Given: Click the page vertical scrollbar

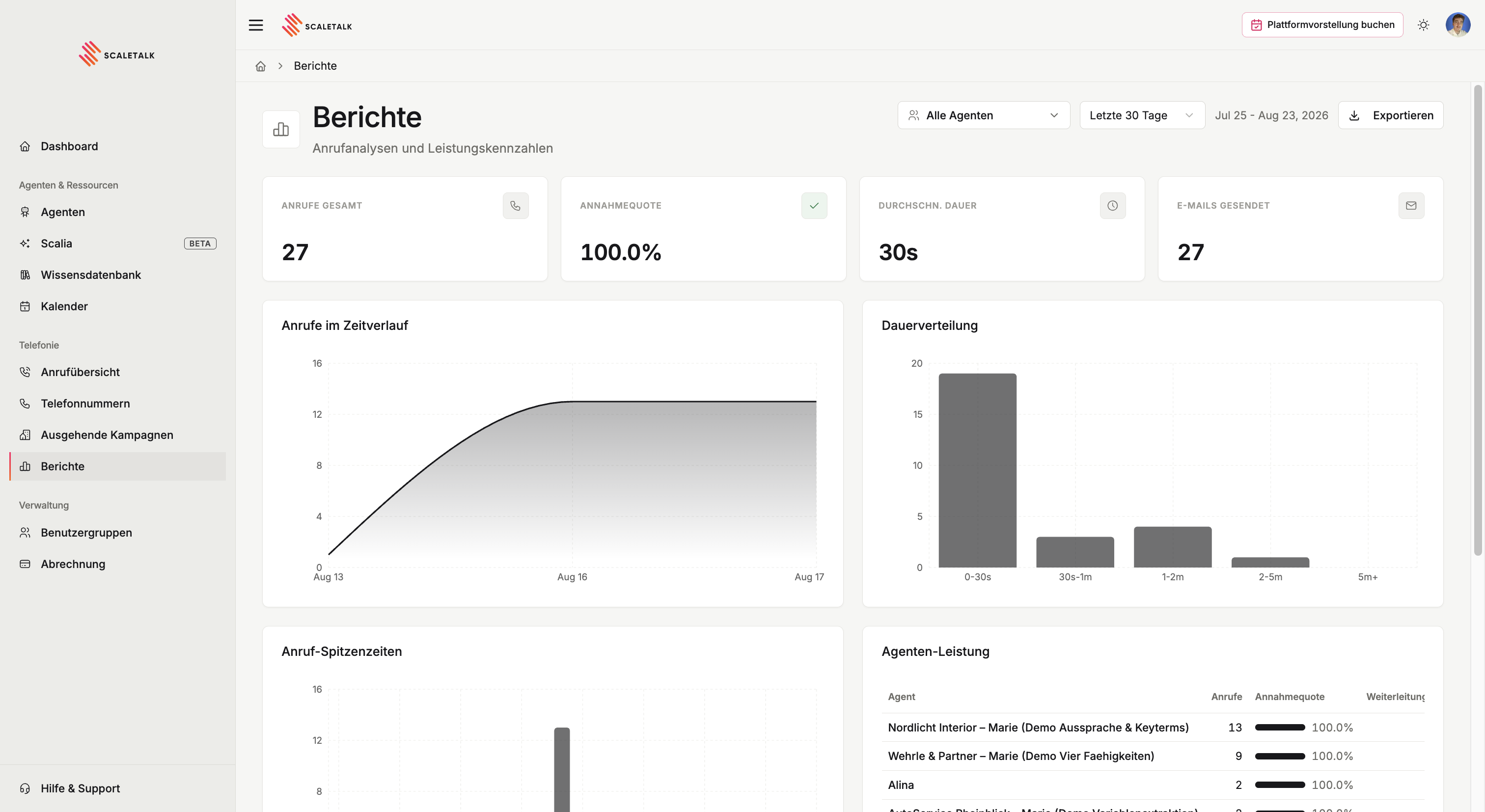Looking at the screenshot, I should pyautogui.click(x=1478, y=320).
